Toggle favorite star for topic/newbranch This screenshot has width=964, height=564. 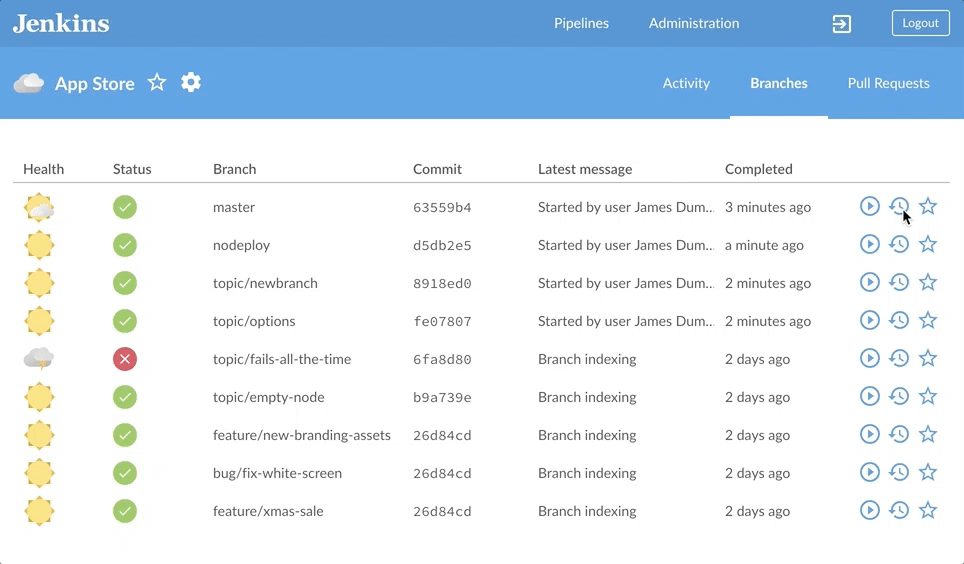[928, 282]
